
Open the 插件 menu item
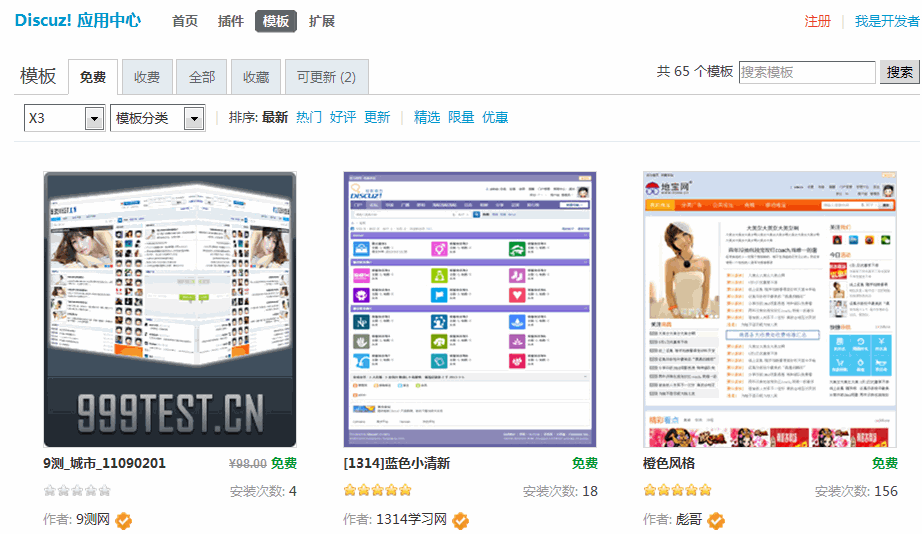click(231, 21)
